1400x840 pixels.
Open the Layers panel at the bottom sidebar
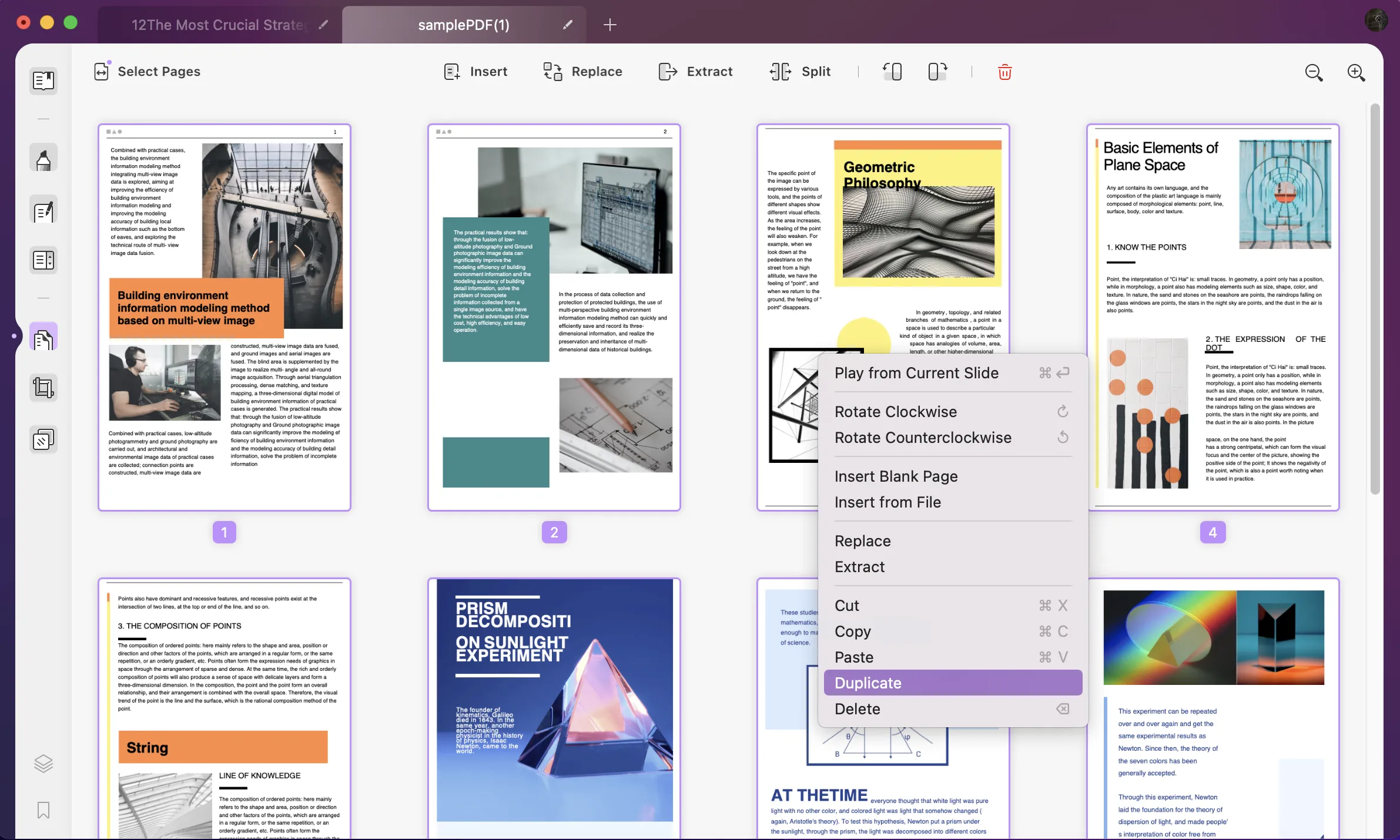[x=43, y=763]
